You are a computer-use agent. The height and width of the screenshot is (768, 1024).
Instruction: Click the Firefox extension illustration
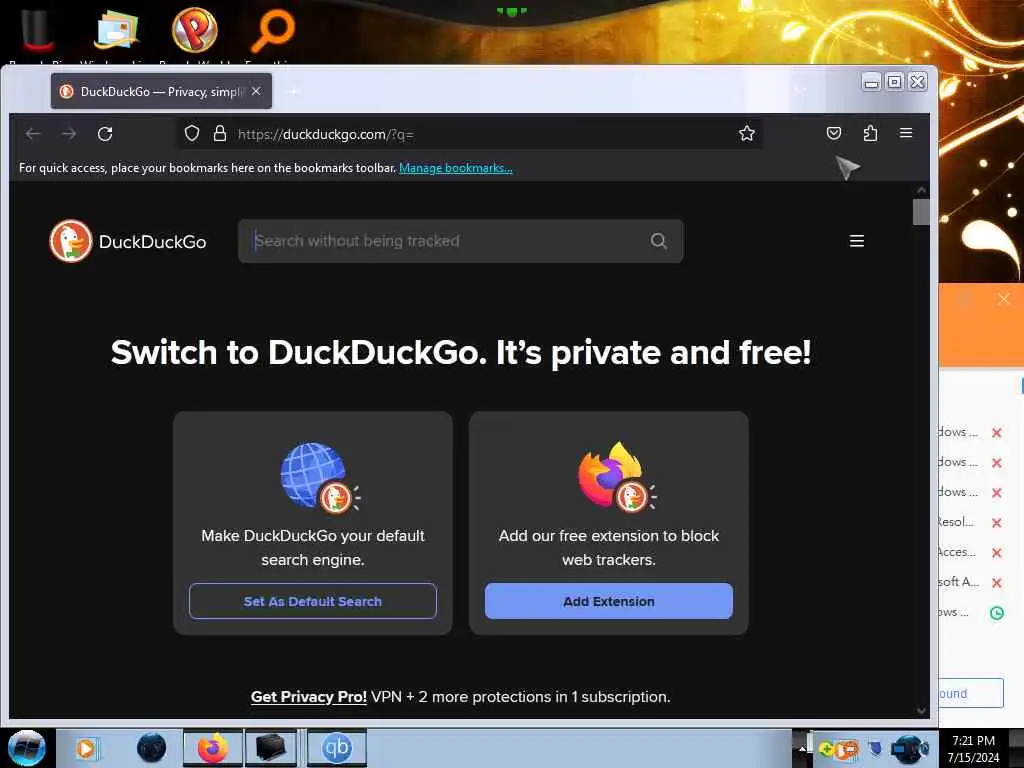click(x=616, y=477)
